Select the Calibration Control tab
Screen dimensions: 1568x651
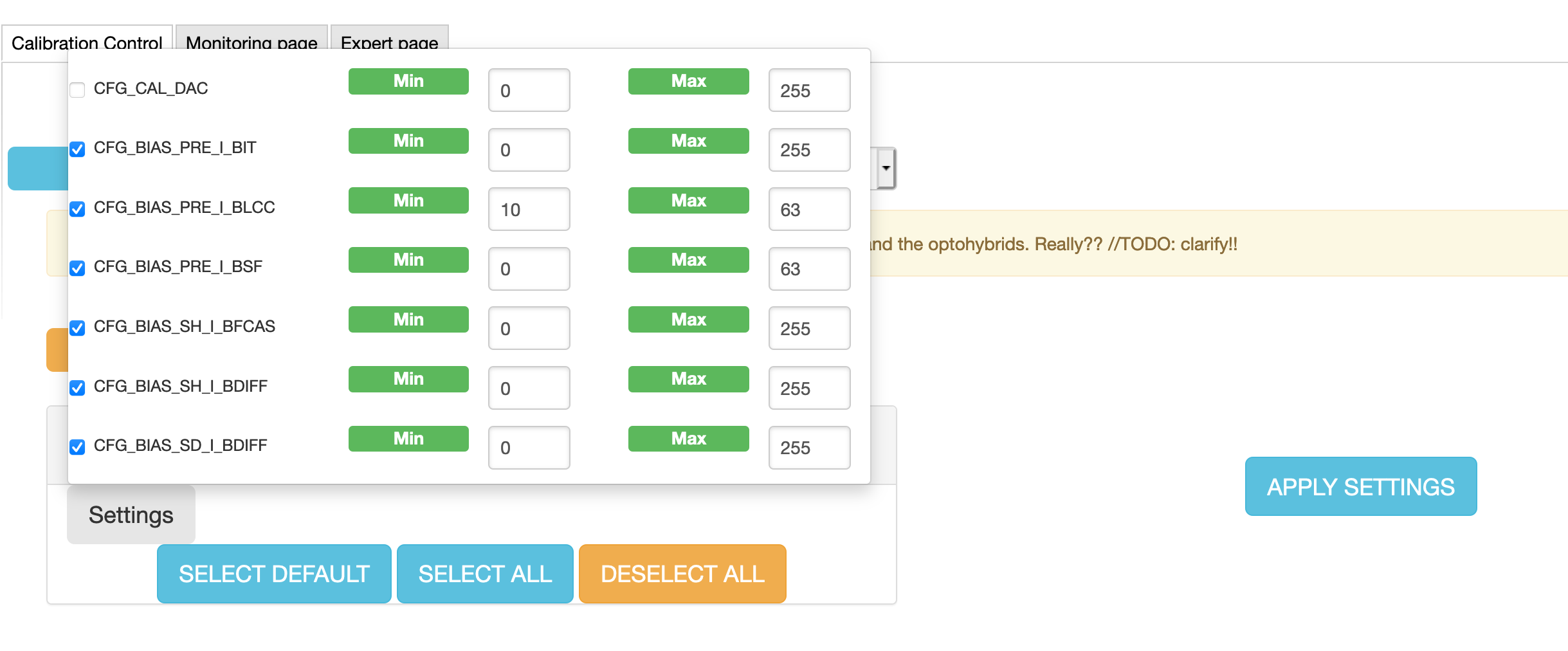(x=87, y=41)
